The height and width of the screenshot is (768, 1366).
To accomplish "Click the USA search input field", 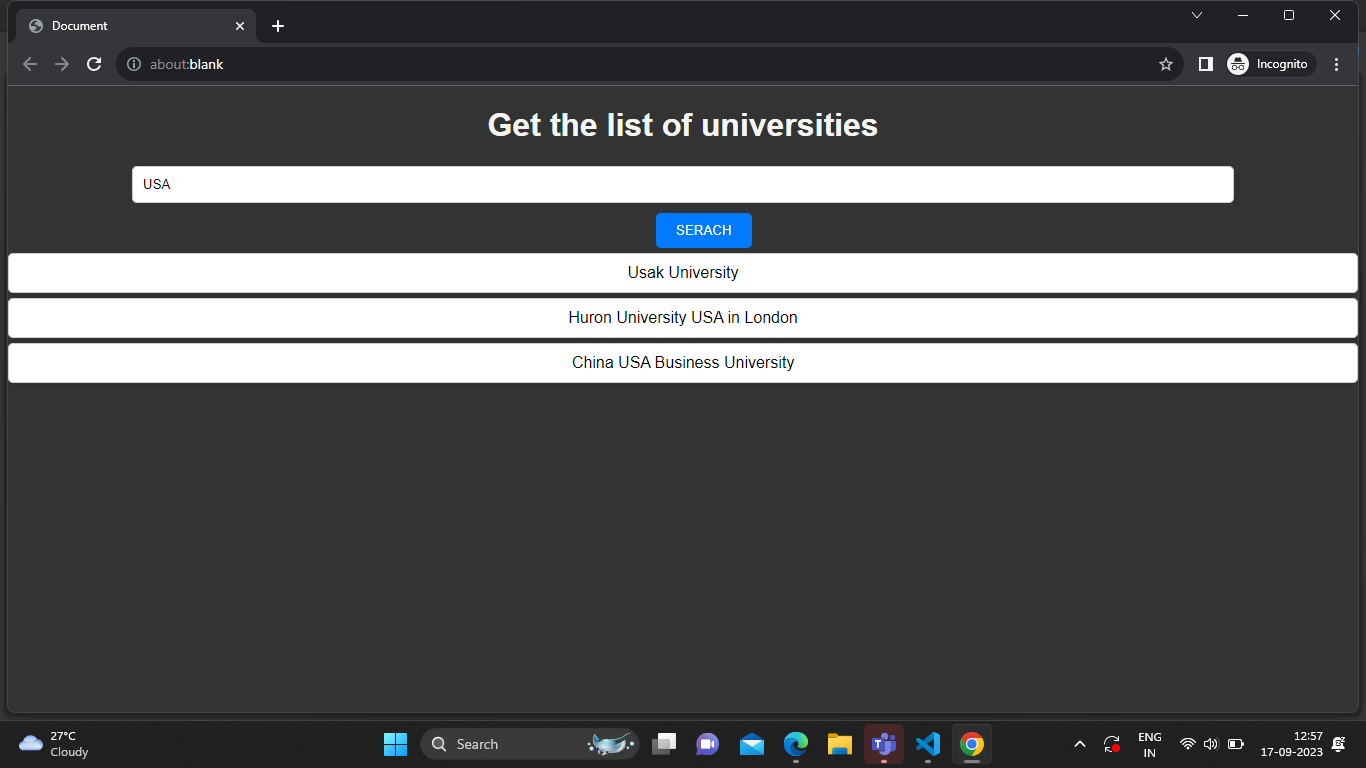I will (x=683, y=184).
